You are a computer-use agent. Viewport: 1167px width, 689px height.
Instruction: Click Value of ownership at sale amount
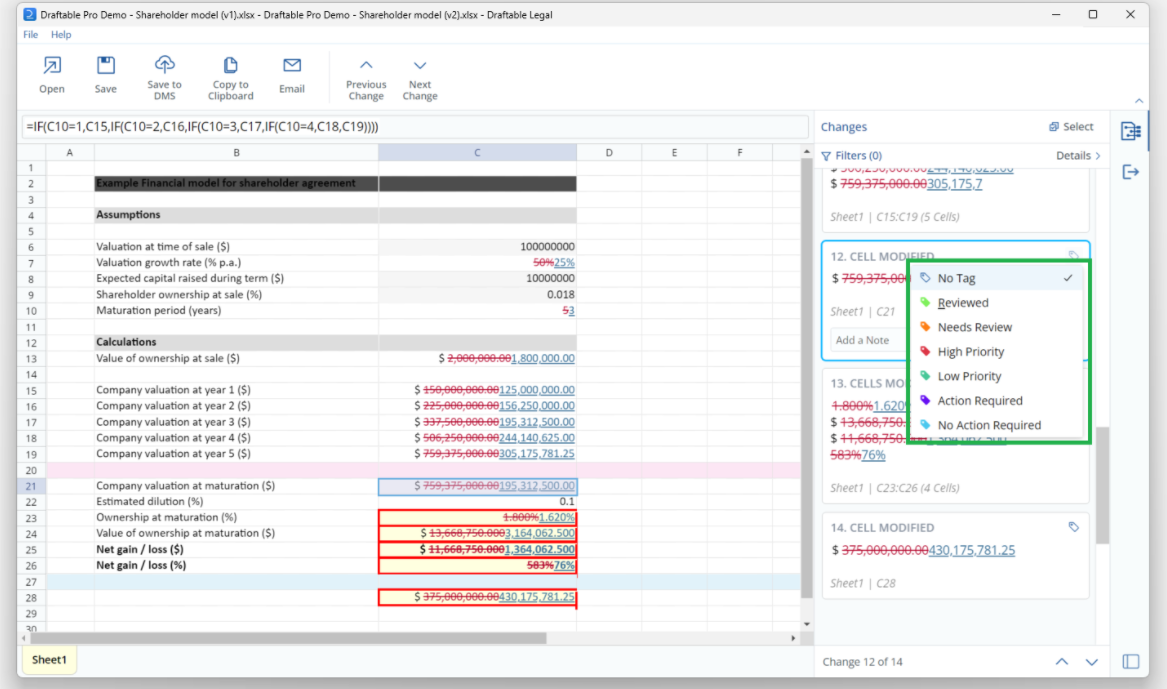click(x=477, y=358)
